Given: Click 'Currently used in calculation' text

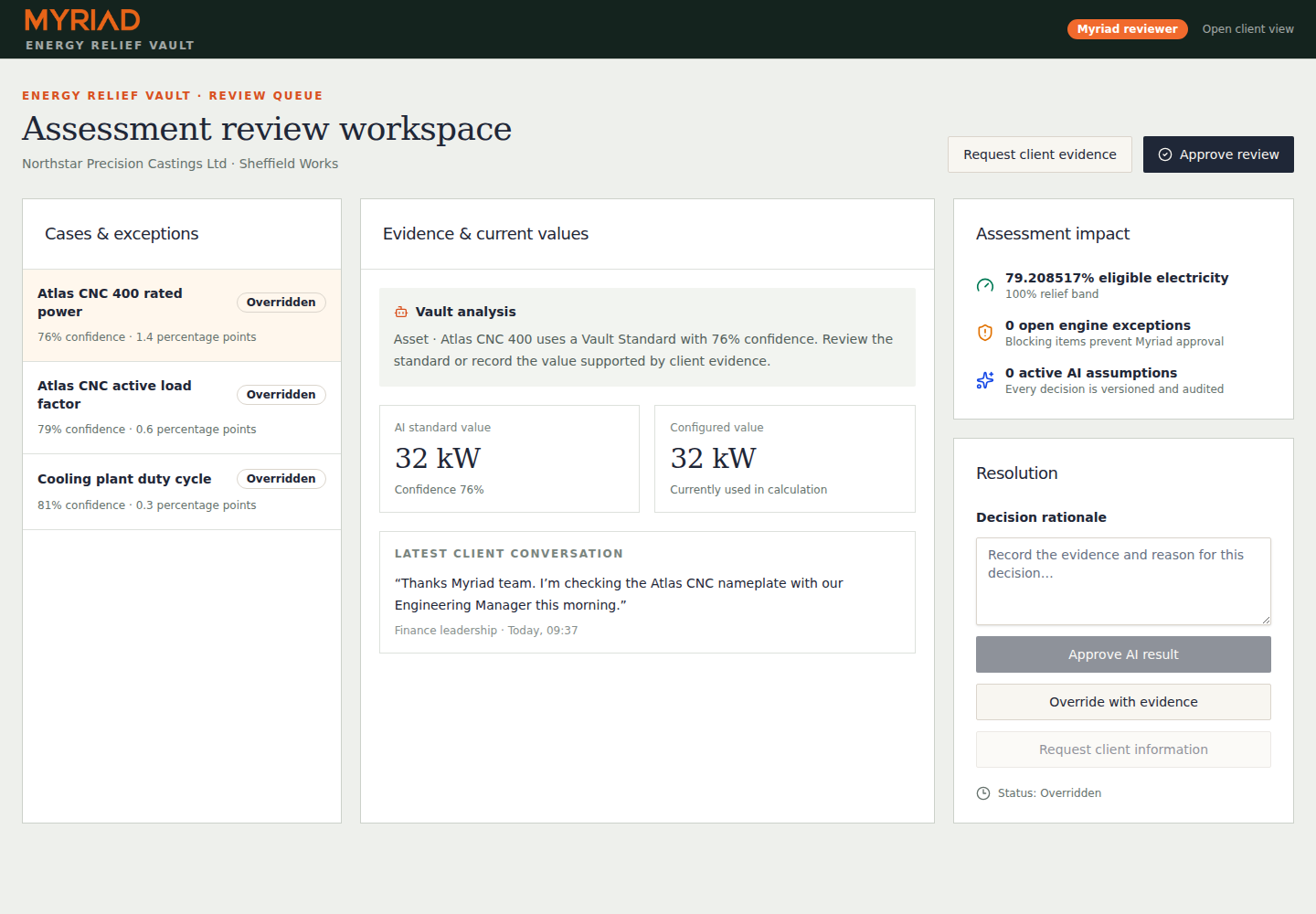Looking at the screenshot, I should point(748,490).
